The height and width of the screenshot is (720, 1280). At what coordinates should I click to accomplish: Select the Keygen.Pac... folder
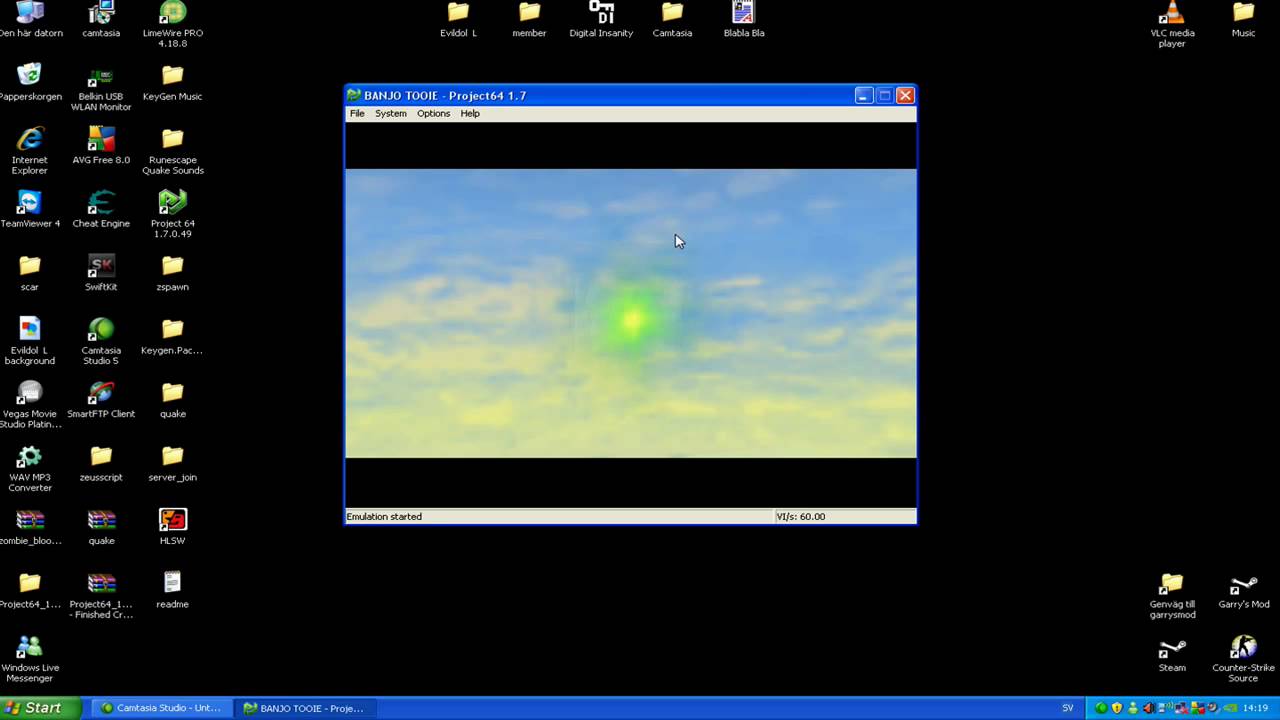pos(173,336)
